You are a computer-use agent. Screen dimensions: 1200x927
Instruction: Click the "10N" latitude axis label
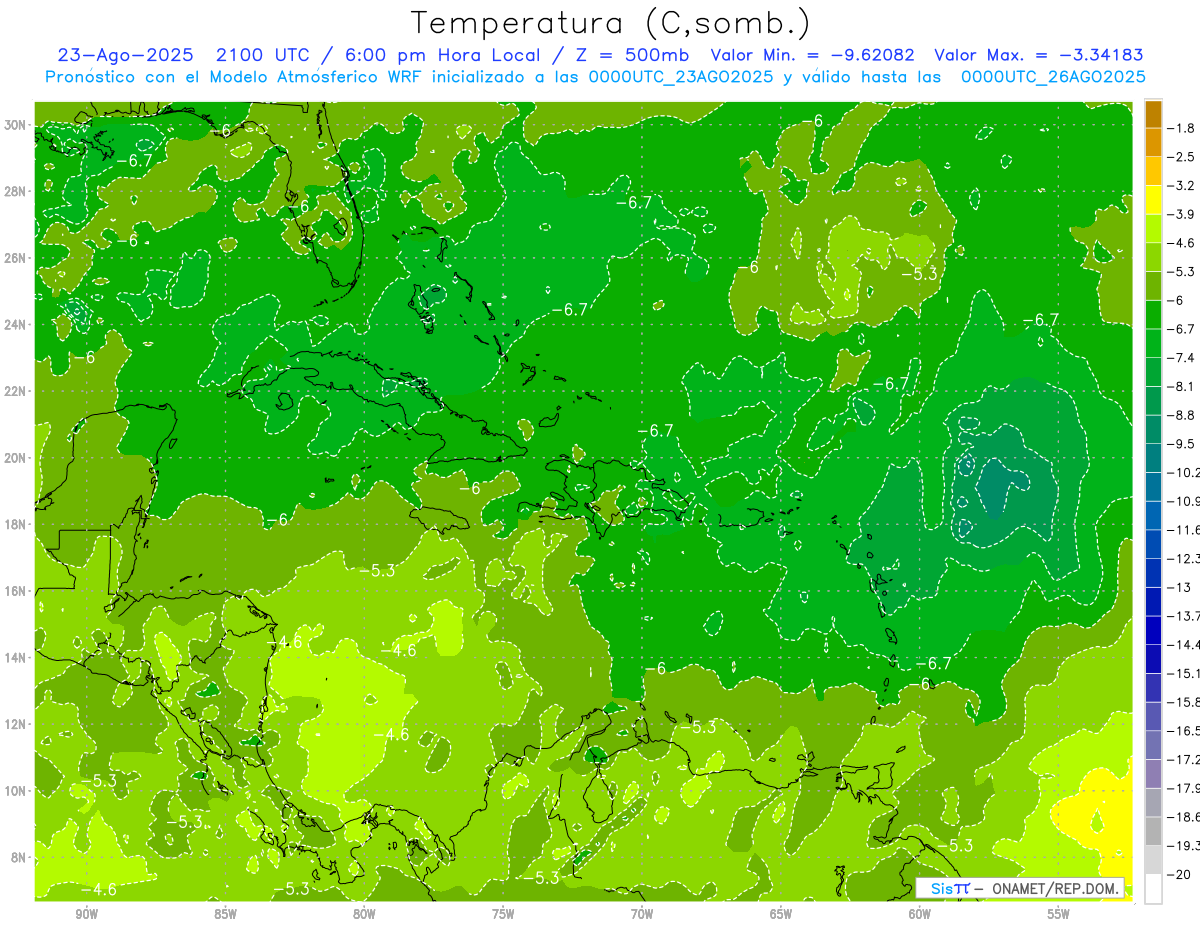(x=16, y=791)
